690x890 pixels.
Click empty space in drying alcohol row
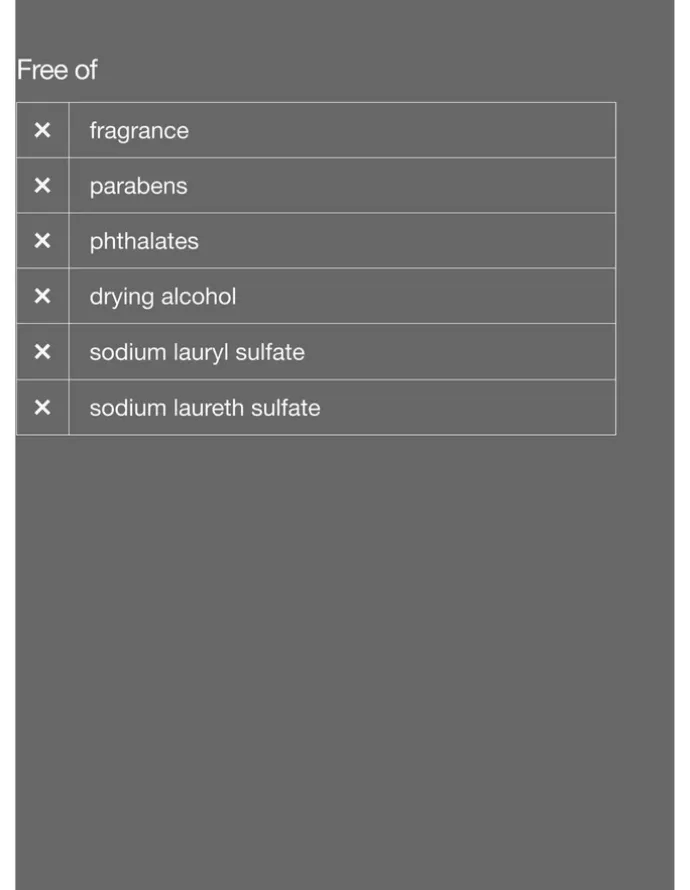point(426,296)
